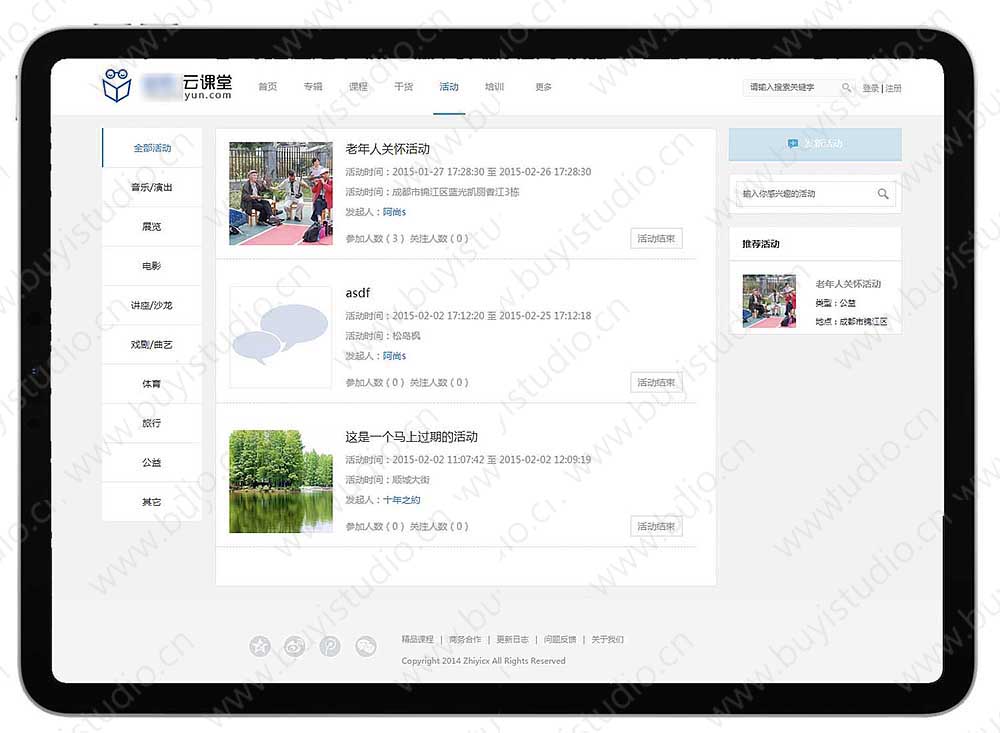
Task: Click 活动结束 button for asdf activity
Action: pos(656,382)
